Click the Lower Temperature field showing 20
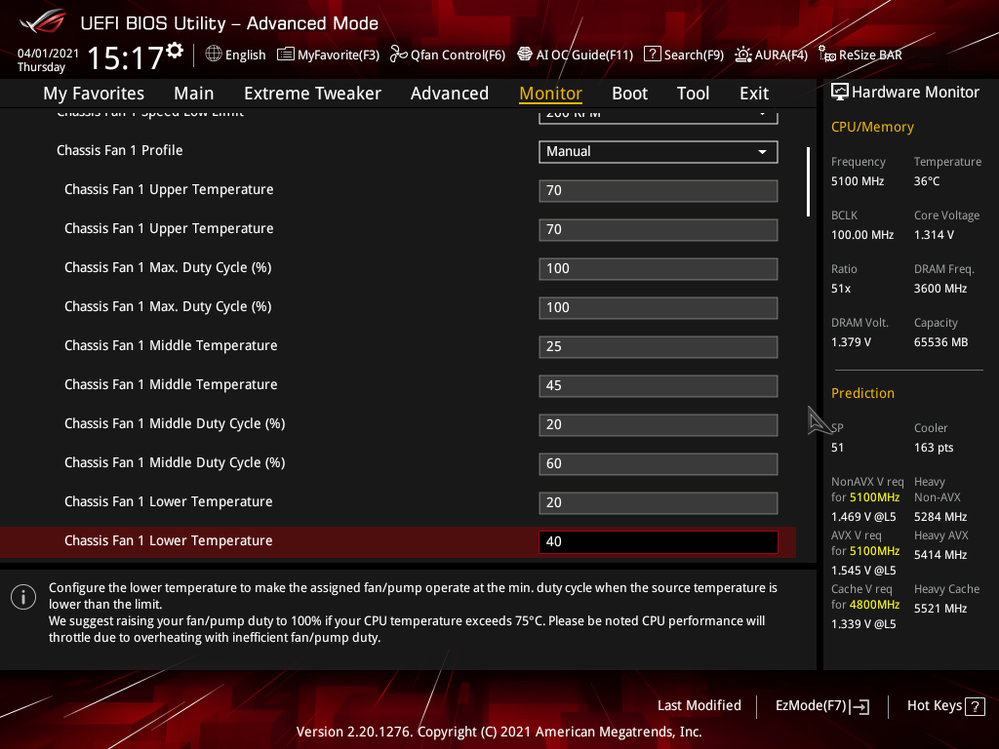This screenshot has height=749, width=999. [658, 503]
